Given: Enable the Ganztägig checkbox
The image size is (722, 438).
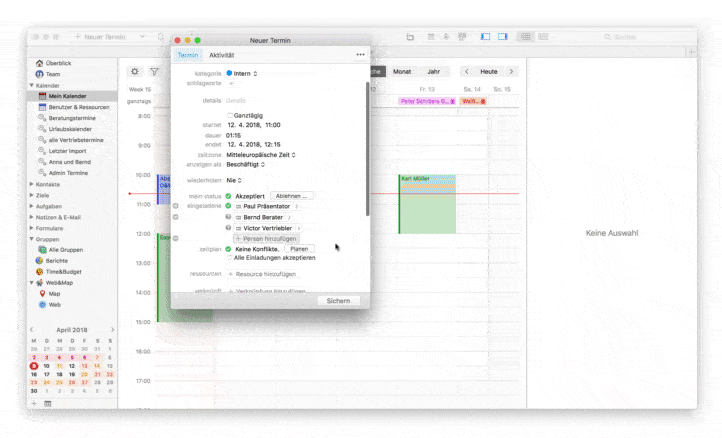Looking at the screenshot, I should tap(230, 115).
